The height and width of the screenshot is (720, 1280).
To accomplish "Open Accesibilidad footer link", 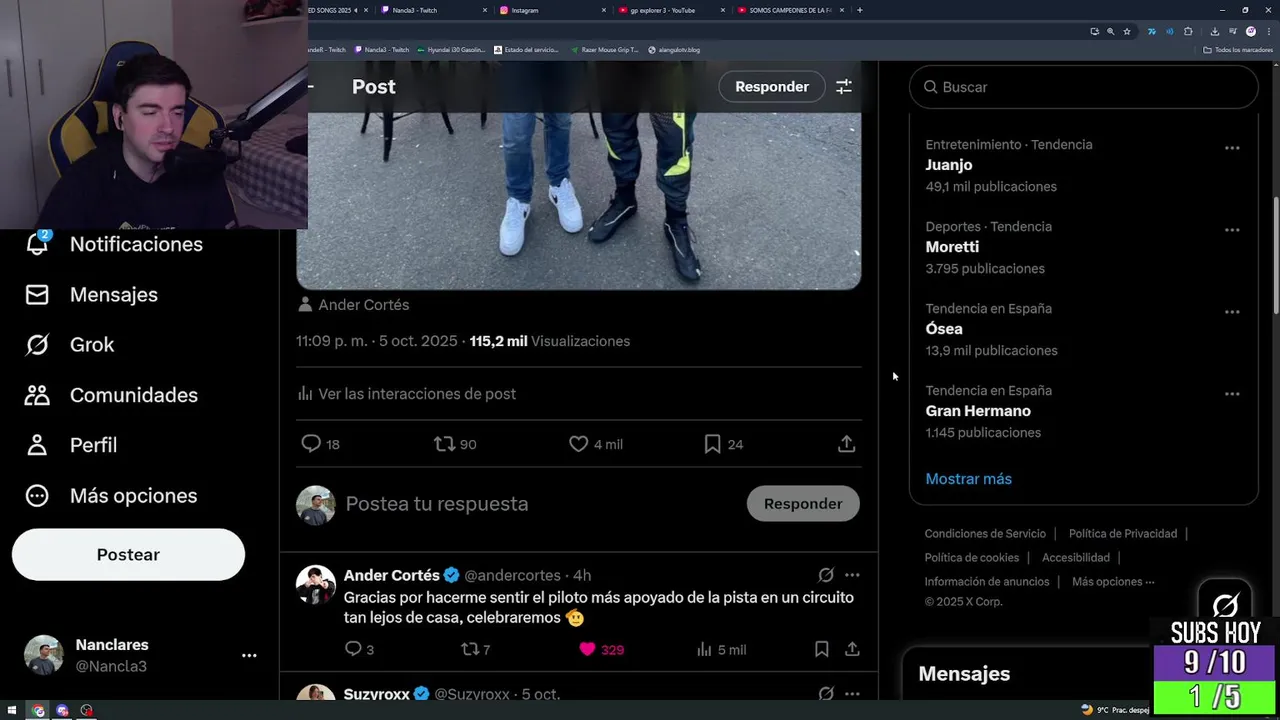I will pyautogui.click(x=1076, y=558).
